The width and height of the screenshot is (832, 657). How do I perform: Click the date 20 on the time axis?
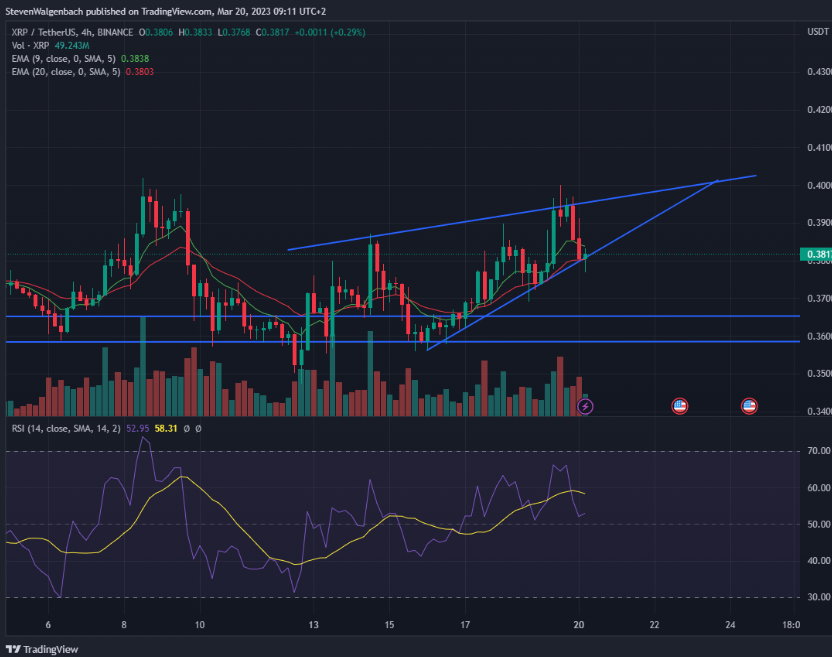click(578, 623)
